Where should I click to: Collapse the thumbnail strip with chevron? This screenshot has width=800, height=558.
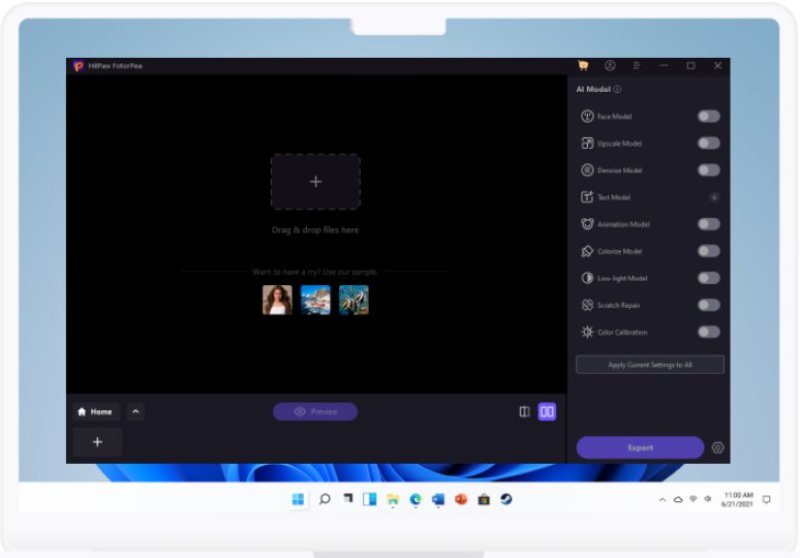point(135,412)
